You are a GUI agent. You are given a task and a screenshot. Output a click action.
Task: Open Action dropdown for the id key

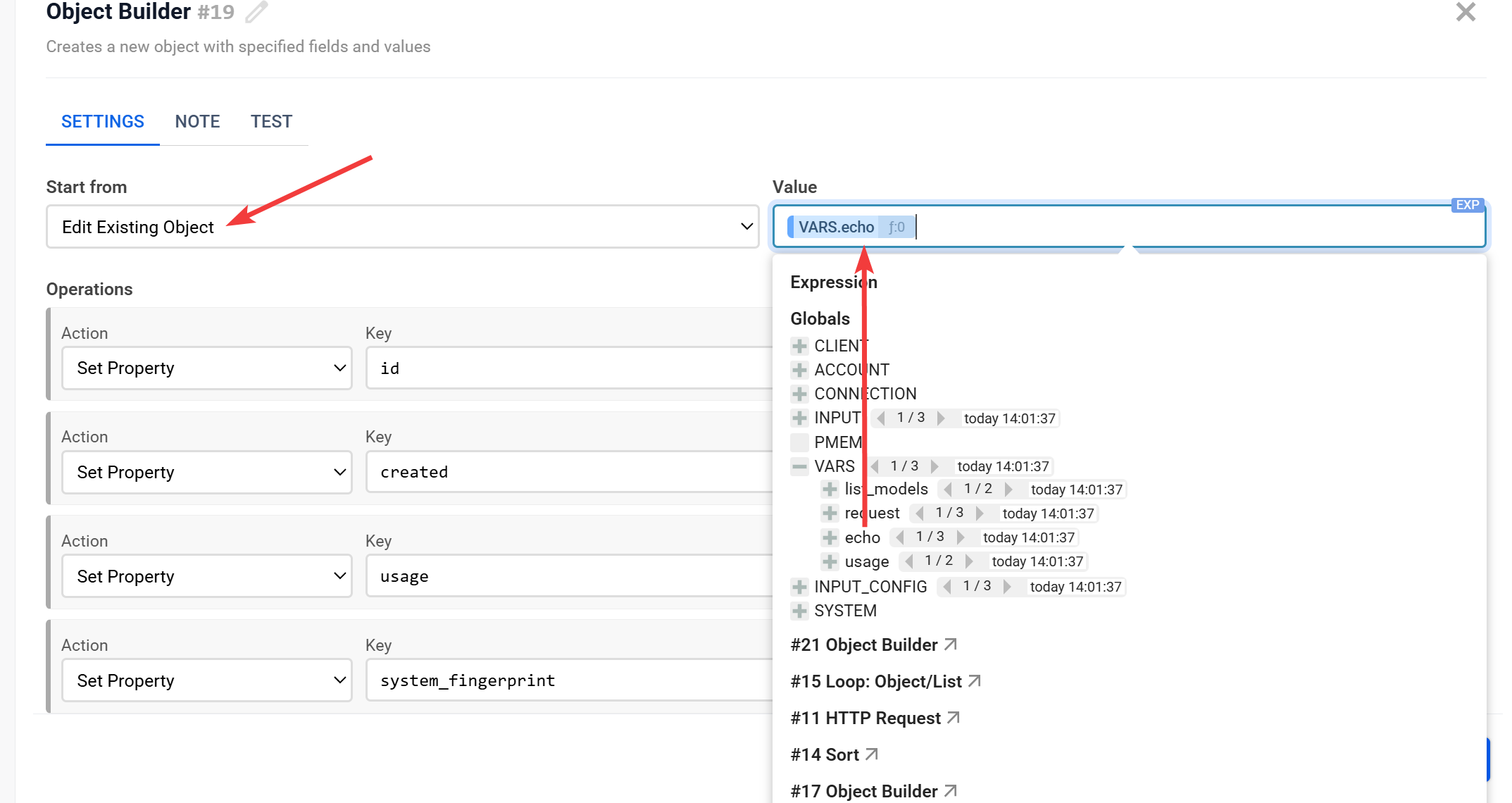206,368
